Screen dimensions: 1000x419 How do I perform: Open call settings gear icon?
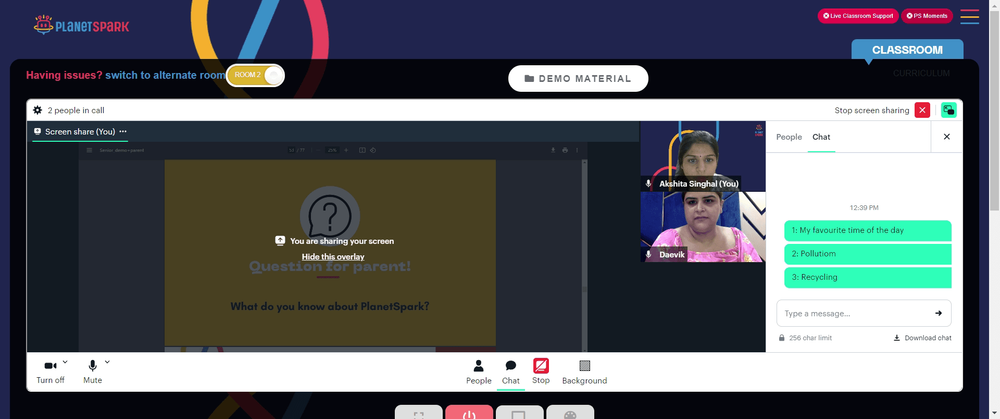coord(38,110)
